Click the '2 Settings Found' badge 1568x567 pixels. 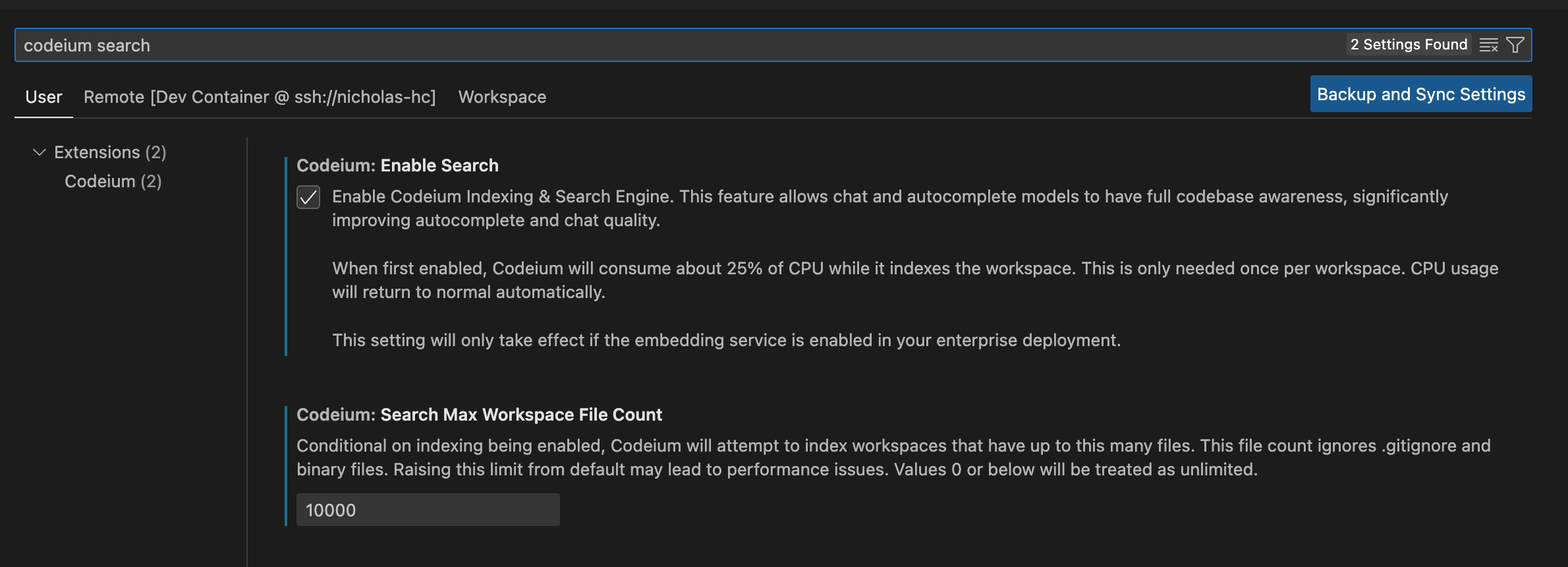click(1409, 44)
